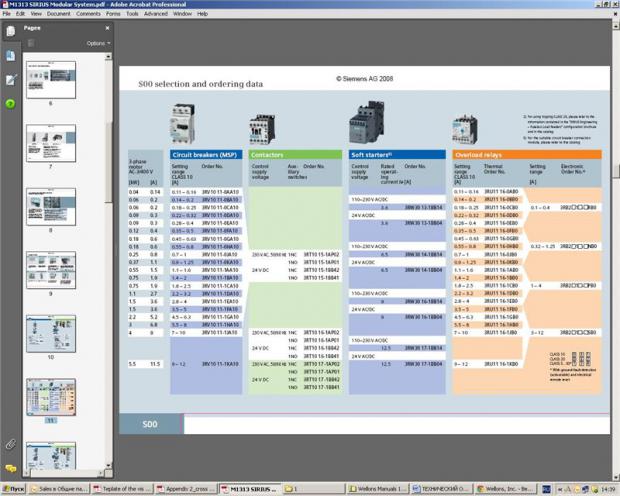Click the Contactors column header

[x=295, y=155]
